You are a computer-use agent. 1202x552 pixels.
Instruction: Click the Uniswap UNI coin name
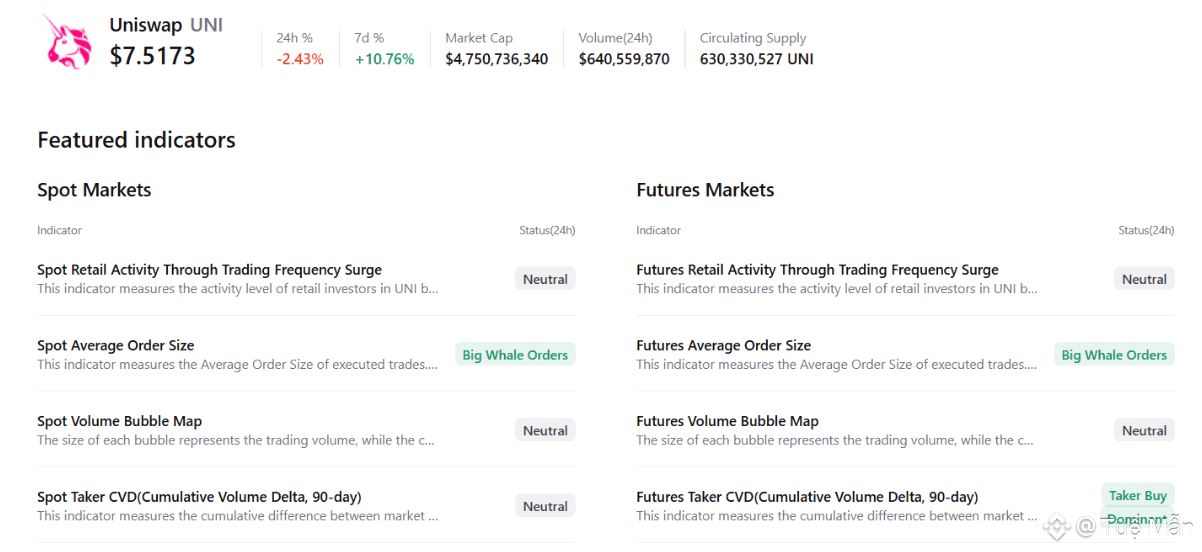(x=166, y=25)
